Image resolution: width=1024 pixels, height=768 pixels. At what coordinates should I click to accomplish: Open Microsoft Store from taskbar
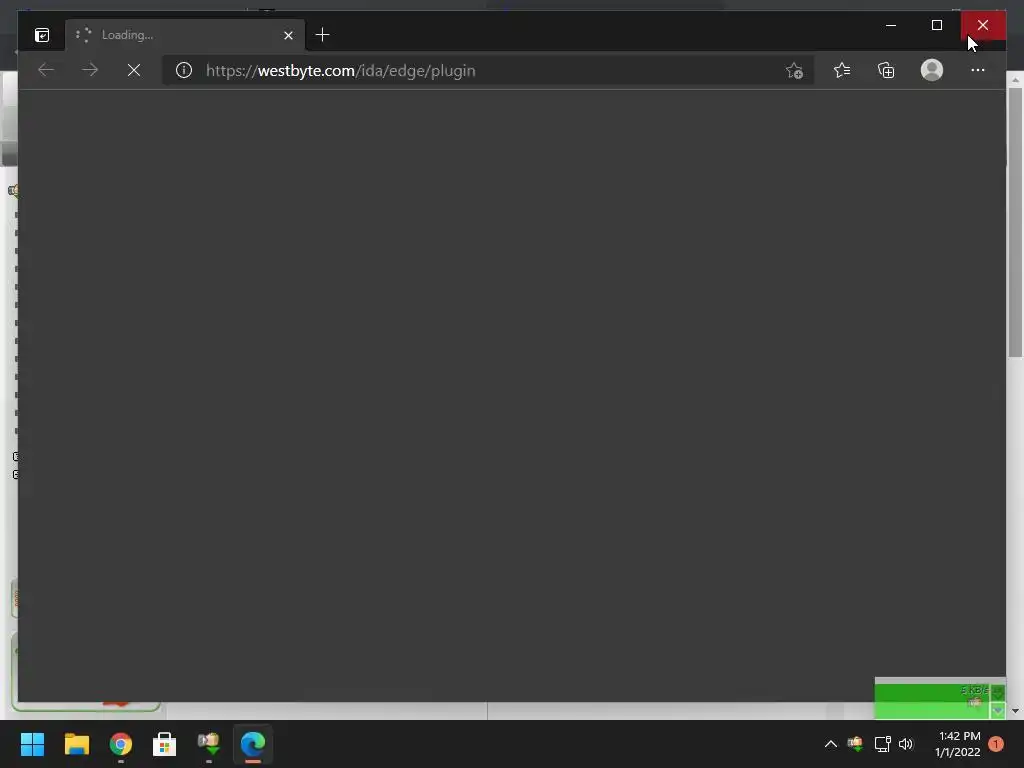click(x=165, y=744)
